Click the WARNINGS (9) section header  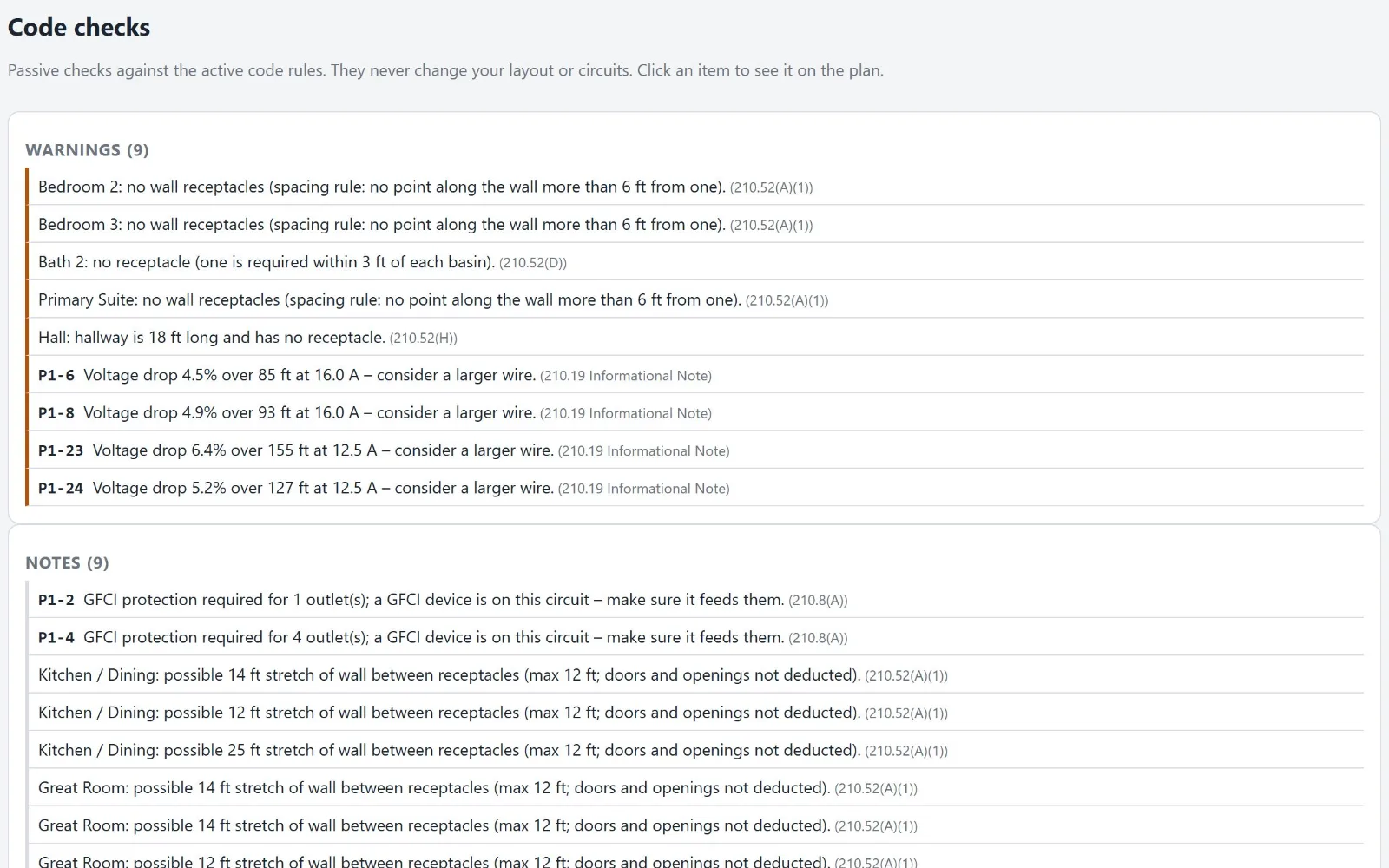(87, 150)
